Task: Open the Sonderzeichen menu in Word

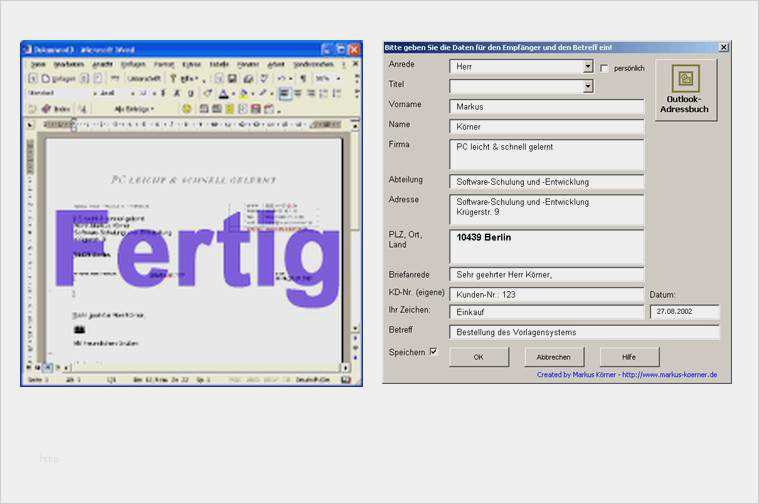Action: [314, 64]
